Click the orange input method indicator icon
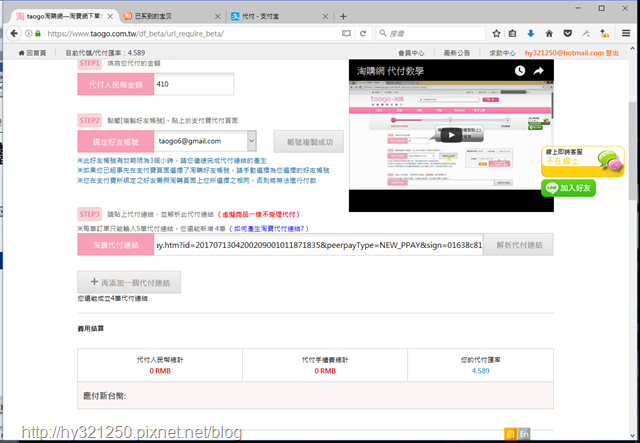This screenshot has width=640, height=443. click(510, 434)
